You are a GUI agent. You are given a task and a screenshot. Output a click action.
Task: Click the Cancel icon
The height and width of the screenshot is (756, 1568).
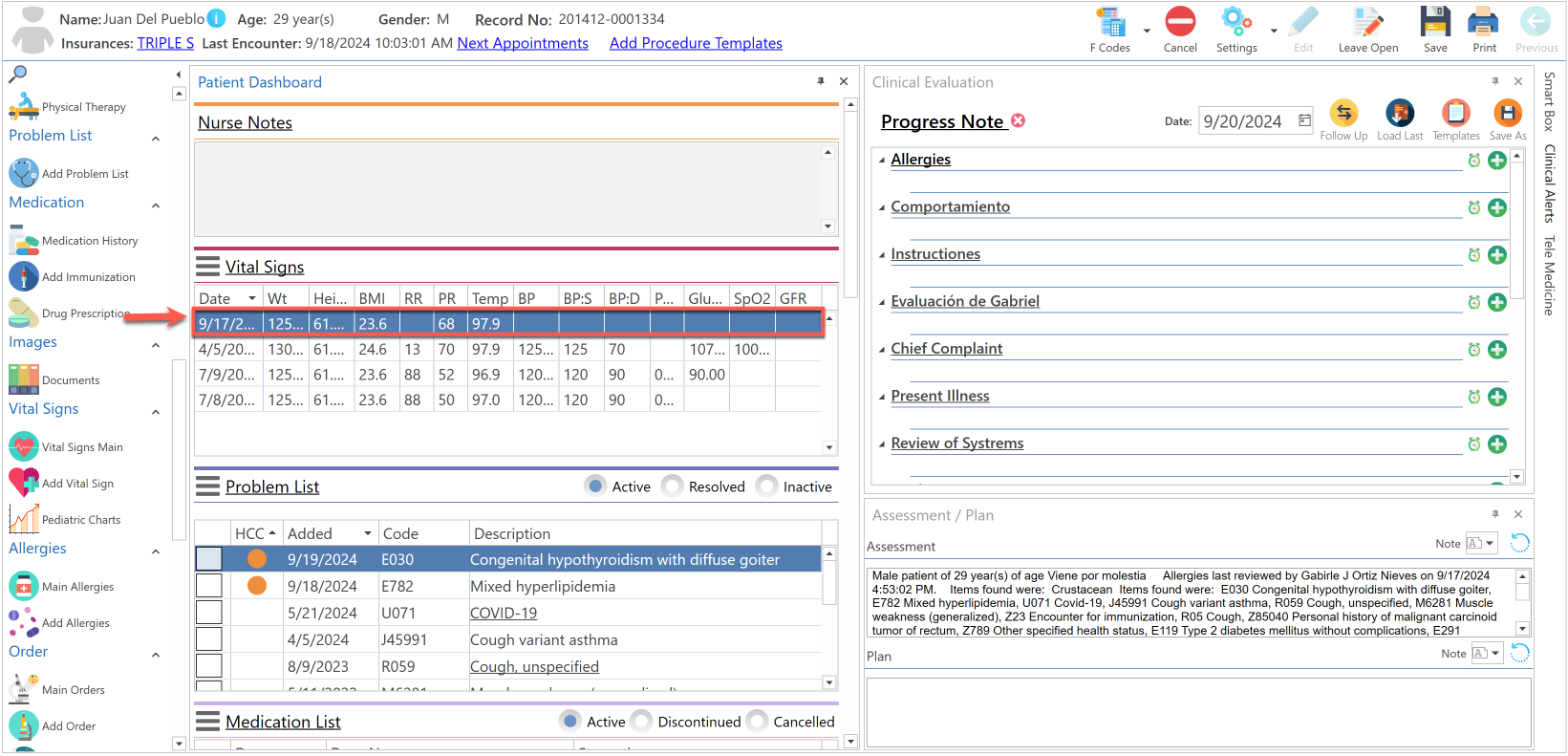(x=1180, y=22)
